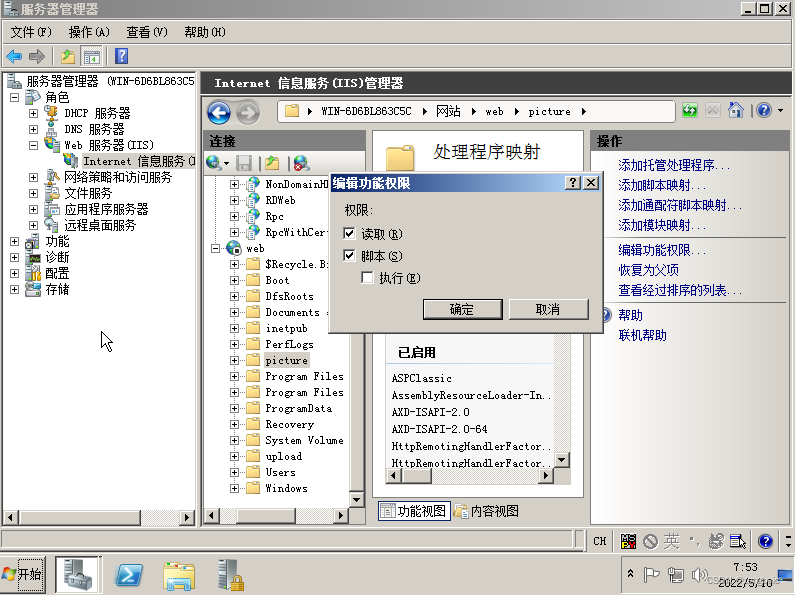Screen dimensions: 795x595
Task: Click 联机帮助 link
Action: click(642, 336)
